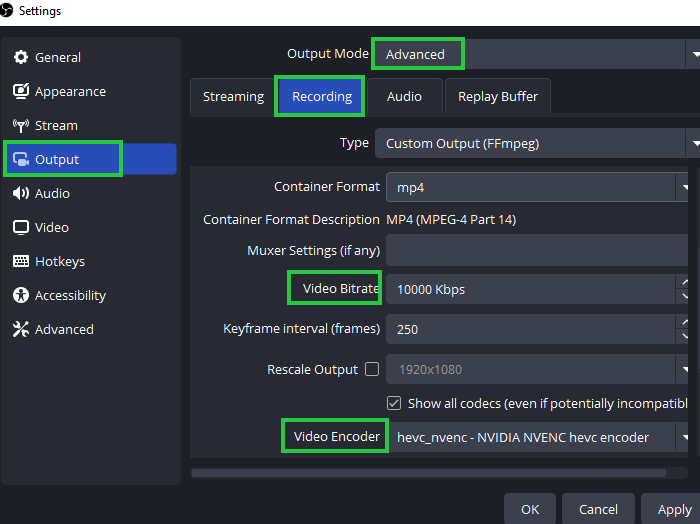Viewport: 700px width, 524px height.
Task: Open Hotkeys settings page
Action: (x=91, y=261)
